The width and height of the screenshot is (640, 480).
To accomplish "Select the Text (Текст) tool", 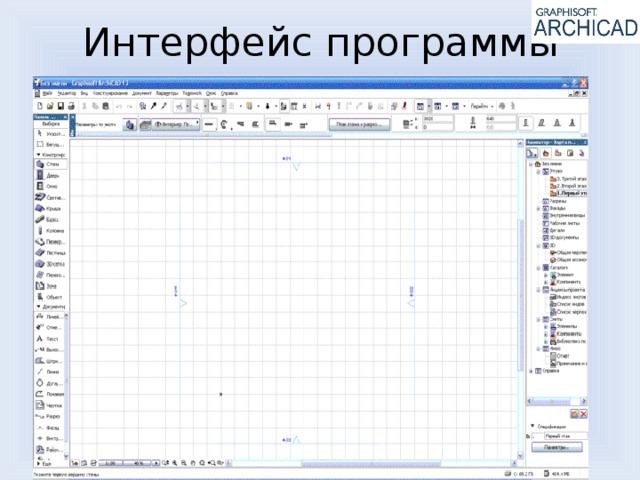I will [x=51, y=339].
